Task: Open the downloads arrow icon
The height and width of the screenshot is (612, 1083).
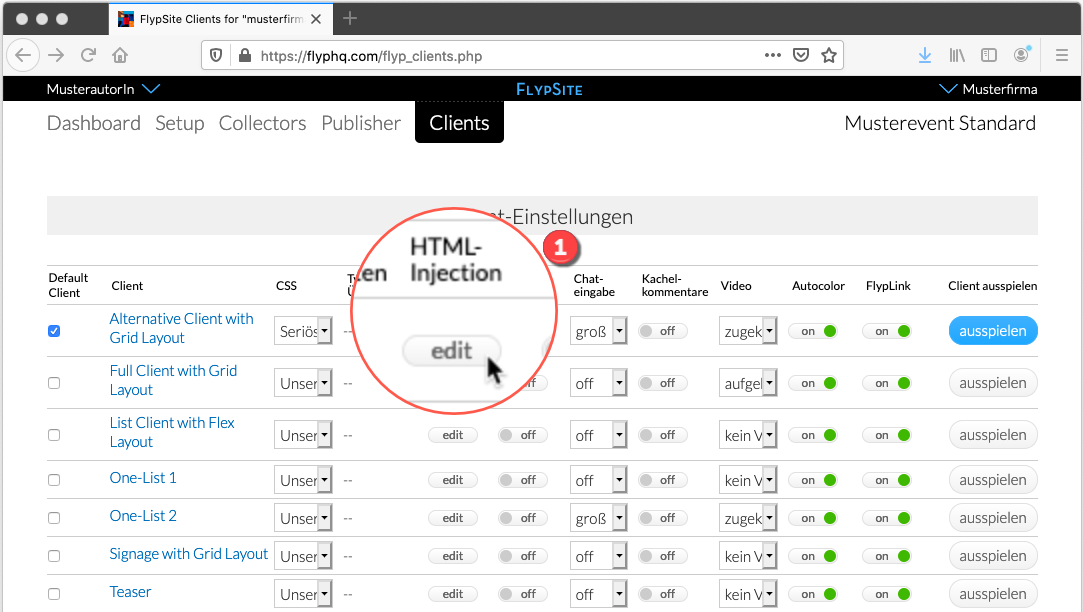Action: pyautogui.click(x=925, y=55)
